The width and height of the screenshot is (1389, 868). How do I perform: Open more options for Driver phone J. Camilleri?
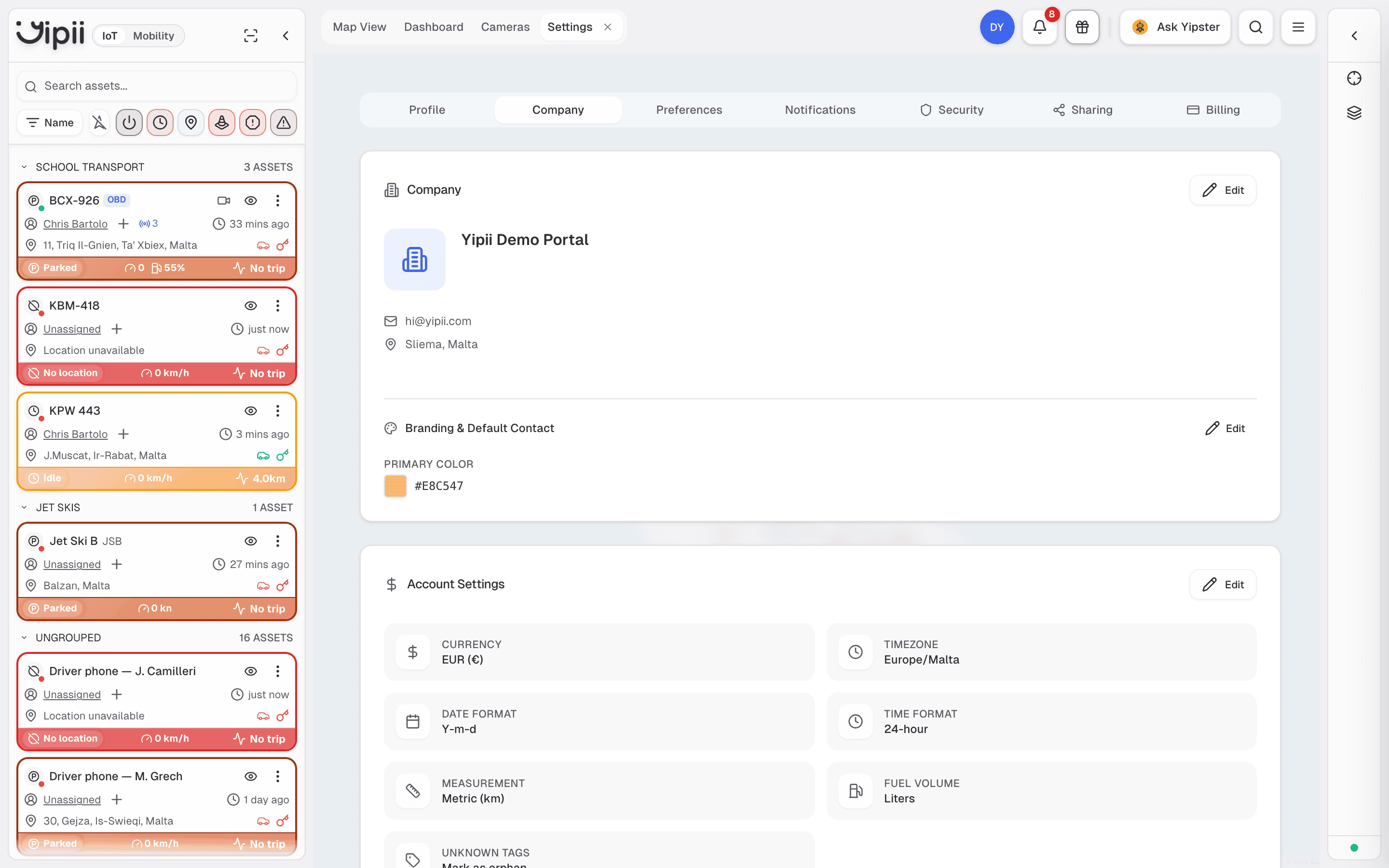click(278, 671)
